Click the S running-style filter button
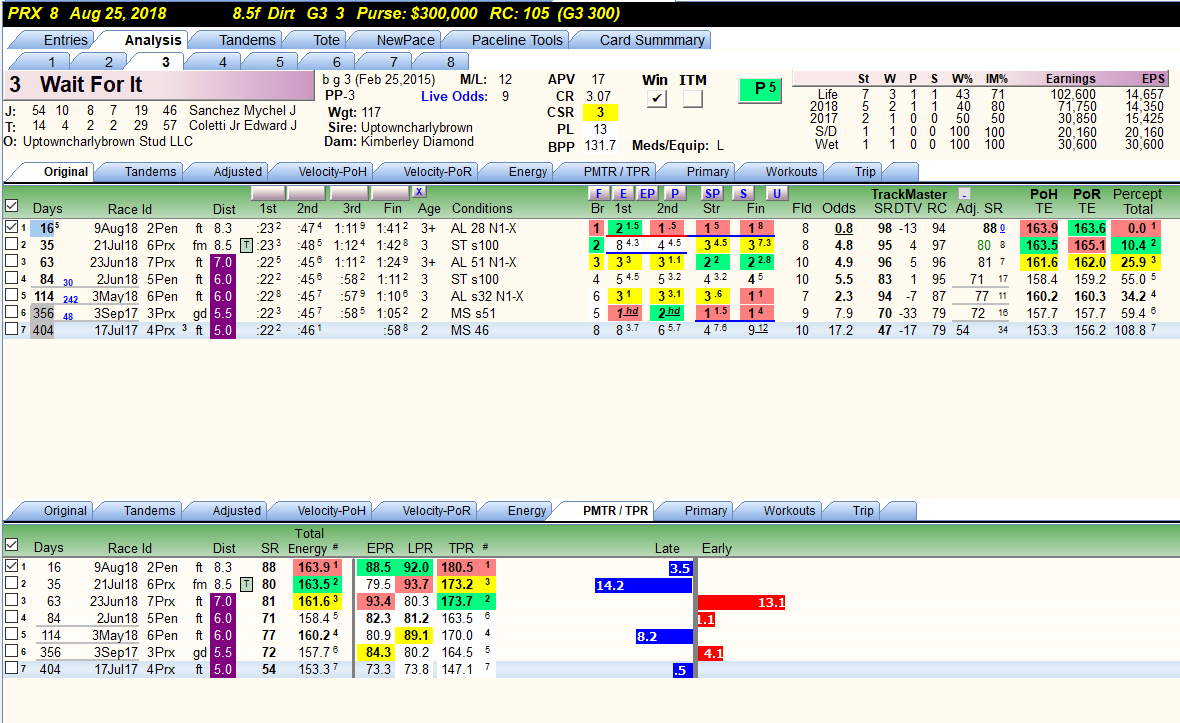The width and height of the screenshot is (1180, 723). 743,193
